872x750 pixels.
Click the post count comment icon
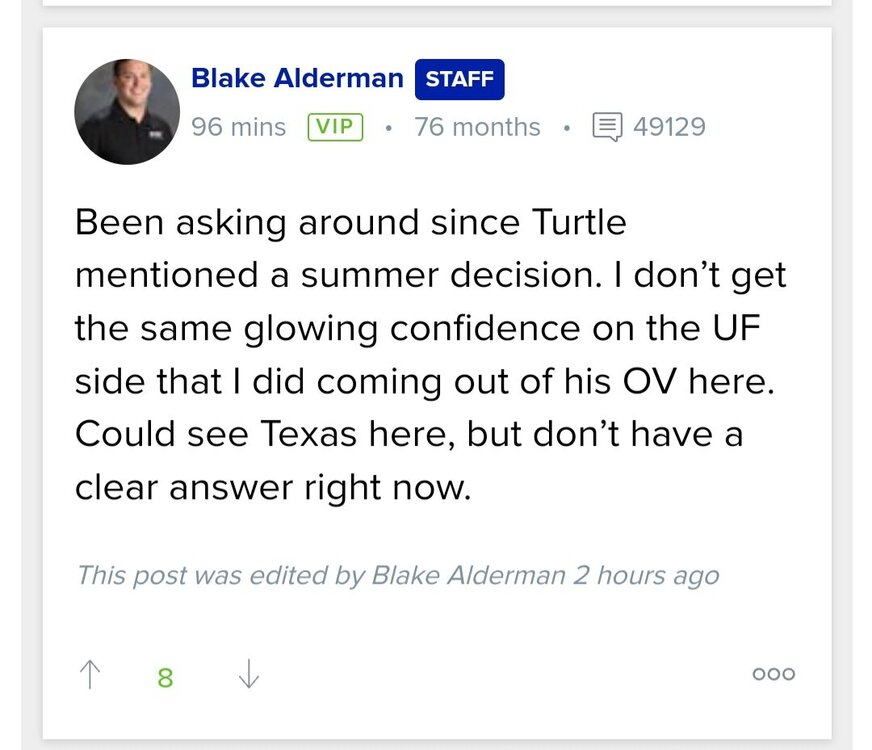point(606,127)
